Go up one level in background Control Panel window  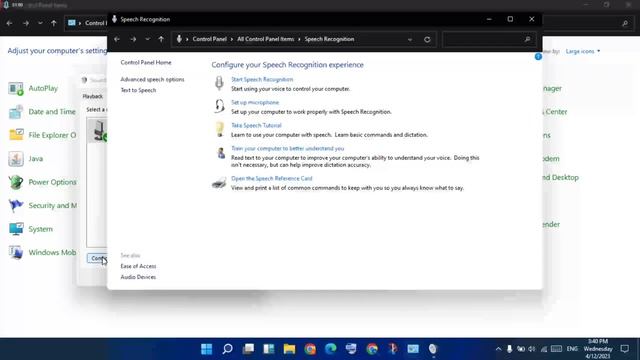coord(53,23)
